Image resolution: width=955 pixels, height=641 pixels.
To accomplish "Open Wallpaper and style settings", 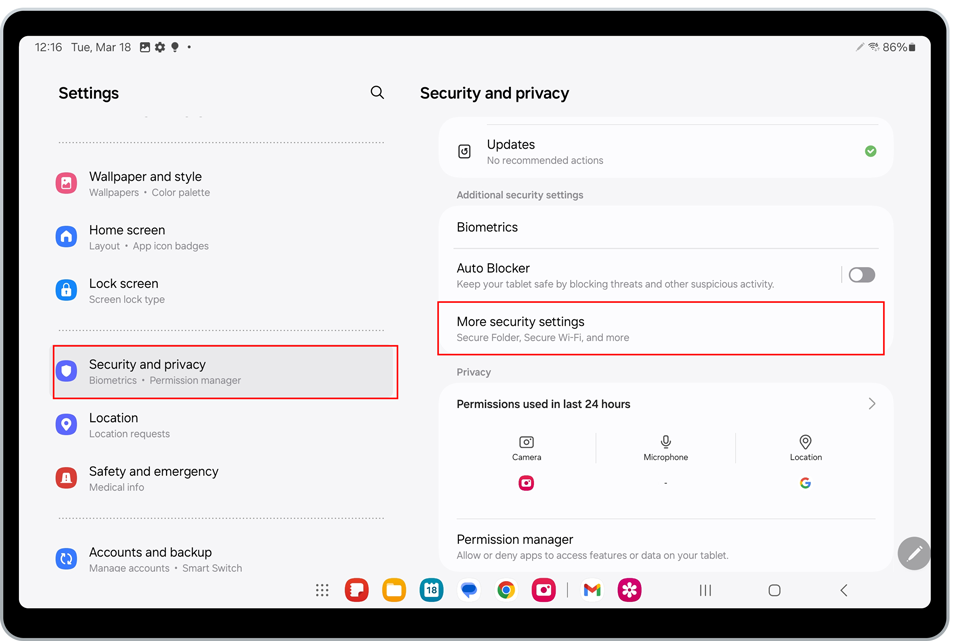I will (221, 183).
